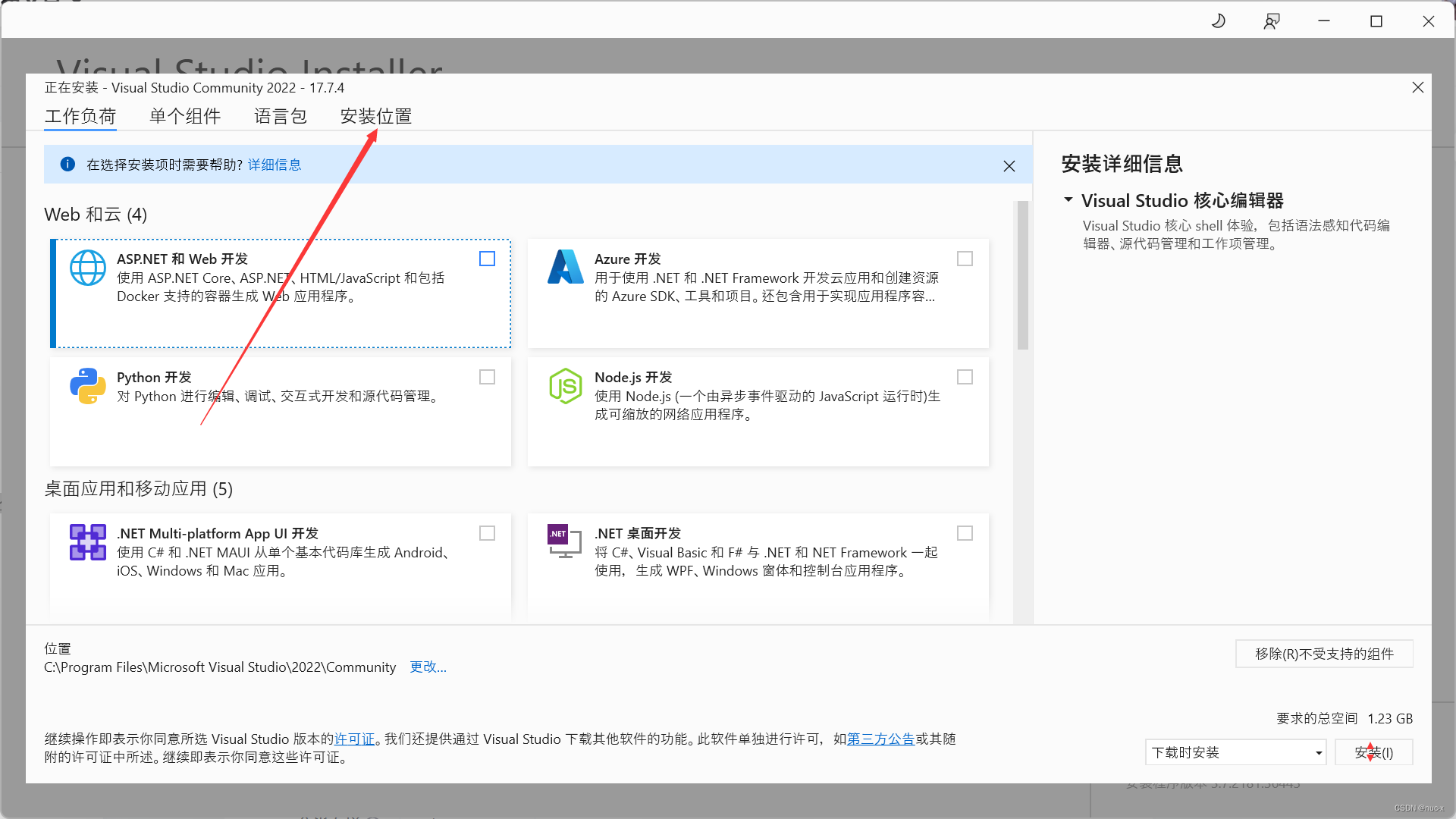
Task: Open the 下载时安装 install mode dropdown
Action: (x=1235, y=752)
